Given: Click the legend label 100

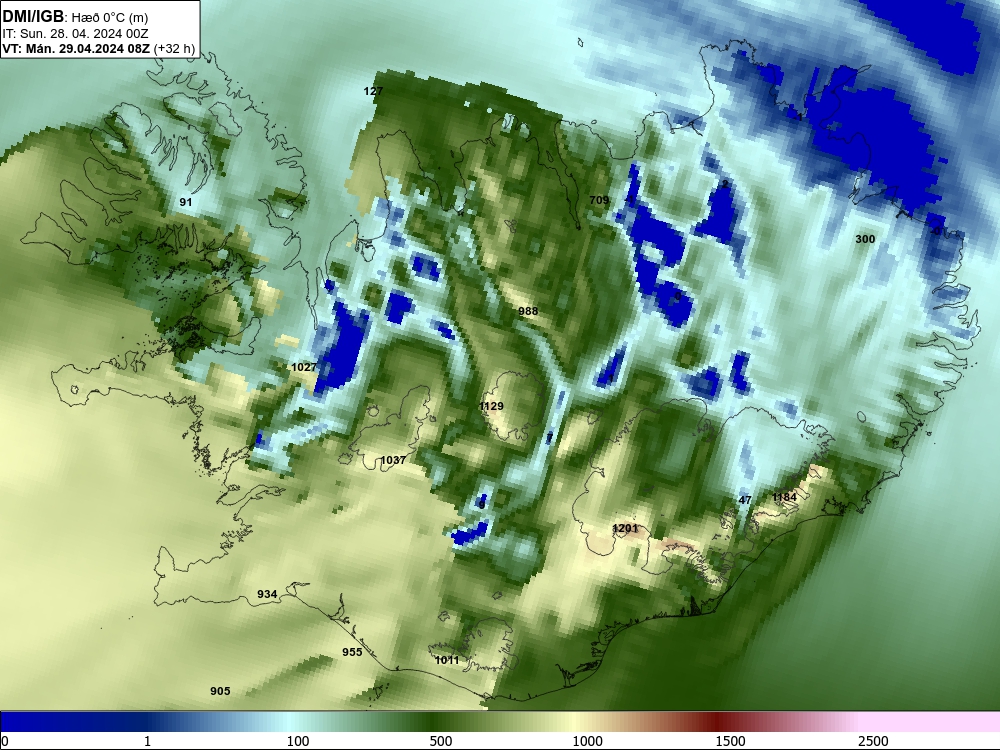Looking at the screenshot, I should click(x=298, y=741).
